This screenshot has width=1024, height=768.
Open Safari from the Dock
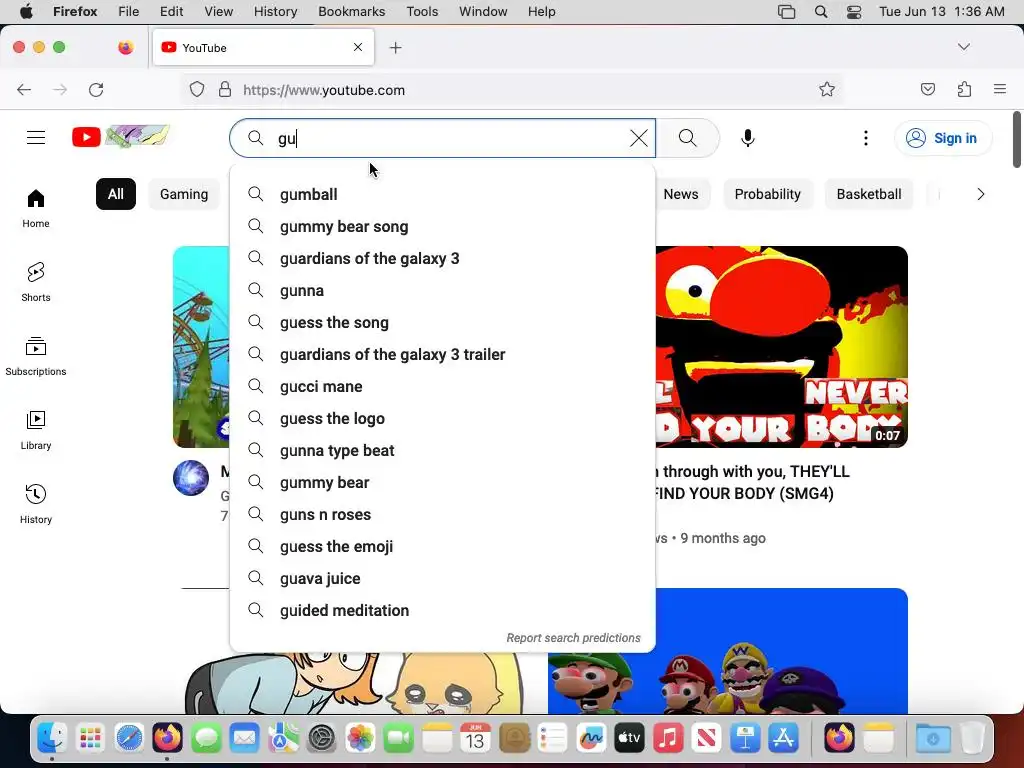click(x=129, y=739)
